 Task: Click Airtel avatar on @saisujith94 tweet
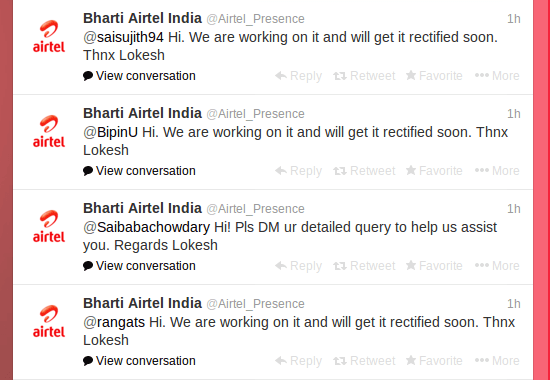point(49,36)
